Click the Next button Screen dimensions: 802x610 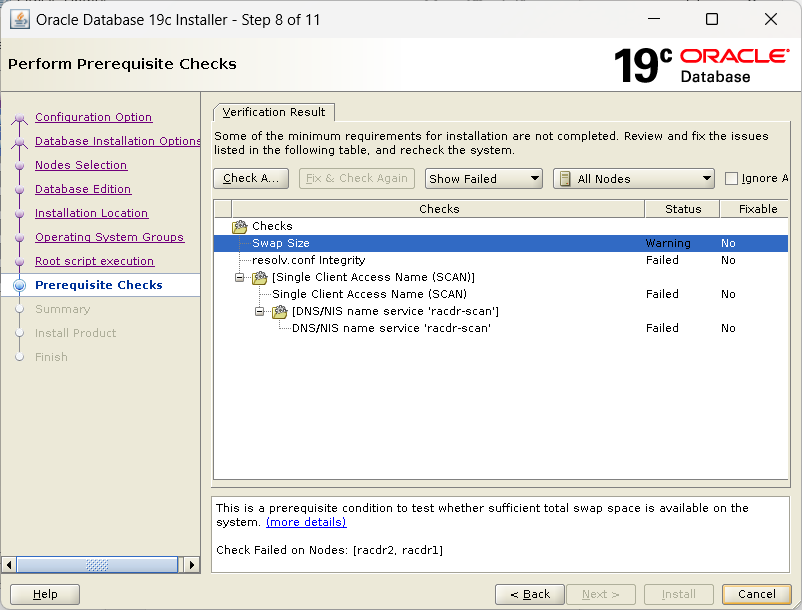[x=600, y=594]
